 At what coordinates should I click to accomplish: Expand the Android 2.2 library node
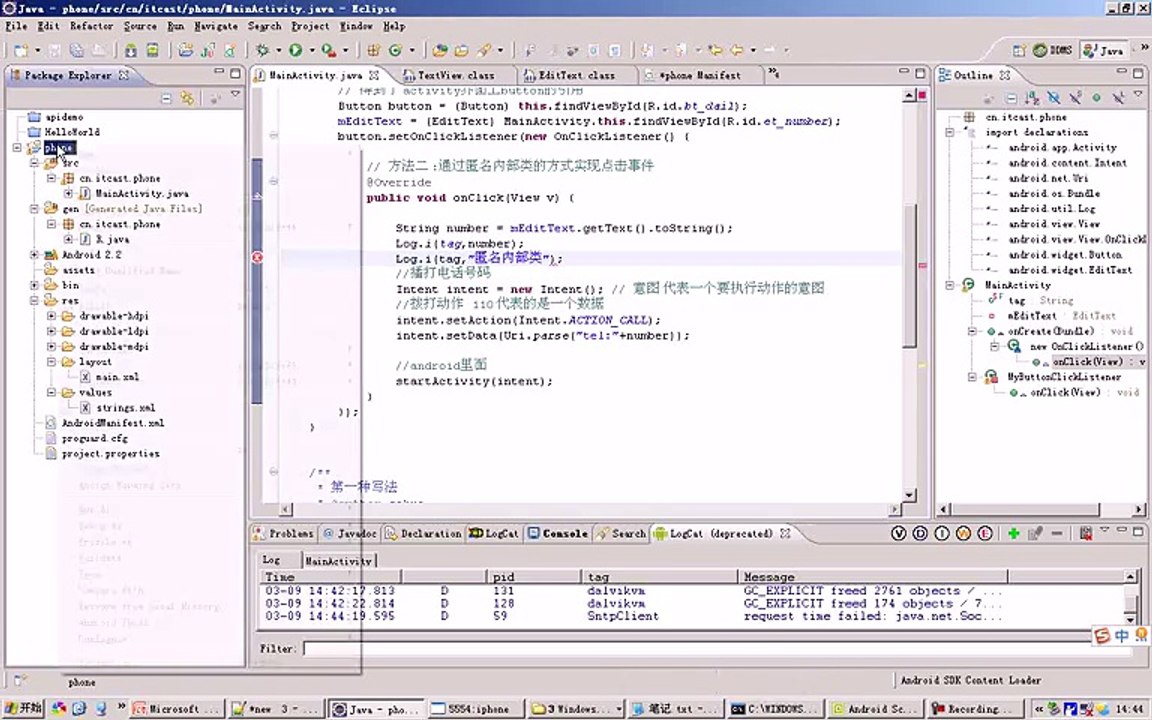[x=34, y=255]
